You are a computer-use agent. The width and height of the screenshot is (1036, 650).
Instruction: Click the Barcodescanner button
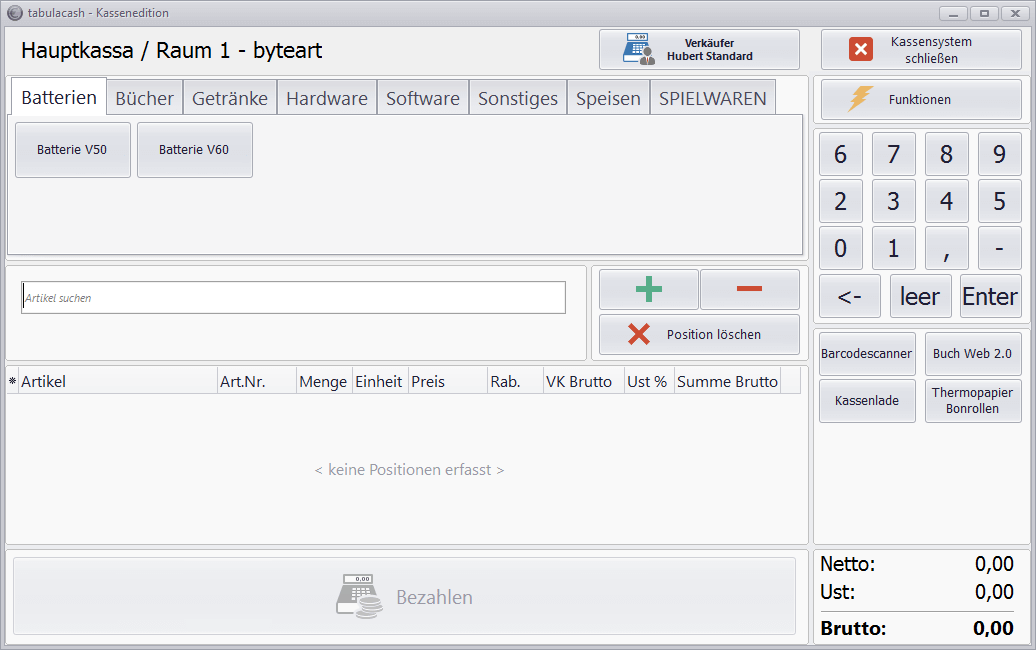pos(867,354)
